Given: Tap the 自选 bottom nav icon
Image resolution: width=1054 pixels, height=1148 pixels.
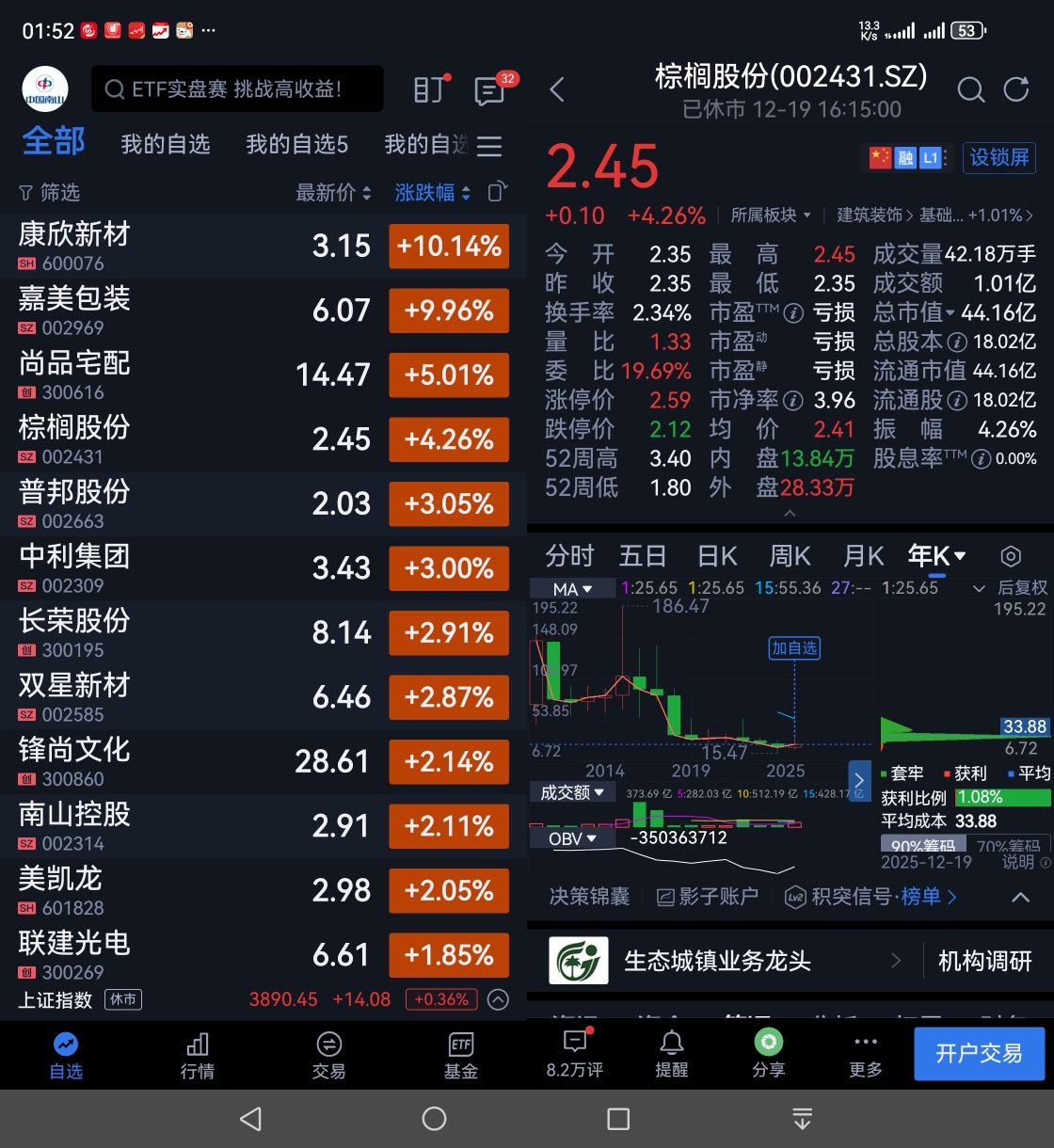Looking at the screenshot, I should (x=66, y=1044).
